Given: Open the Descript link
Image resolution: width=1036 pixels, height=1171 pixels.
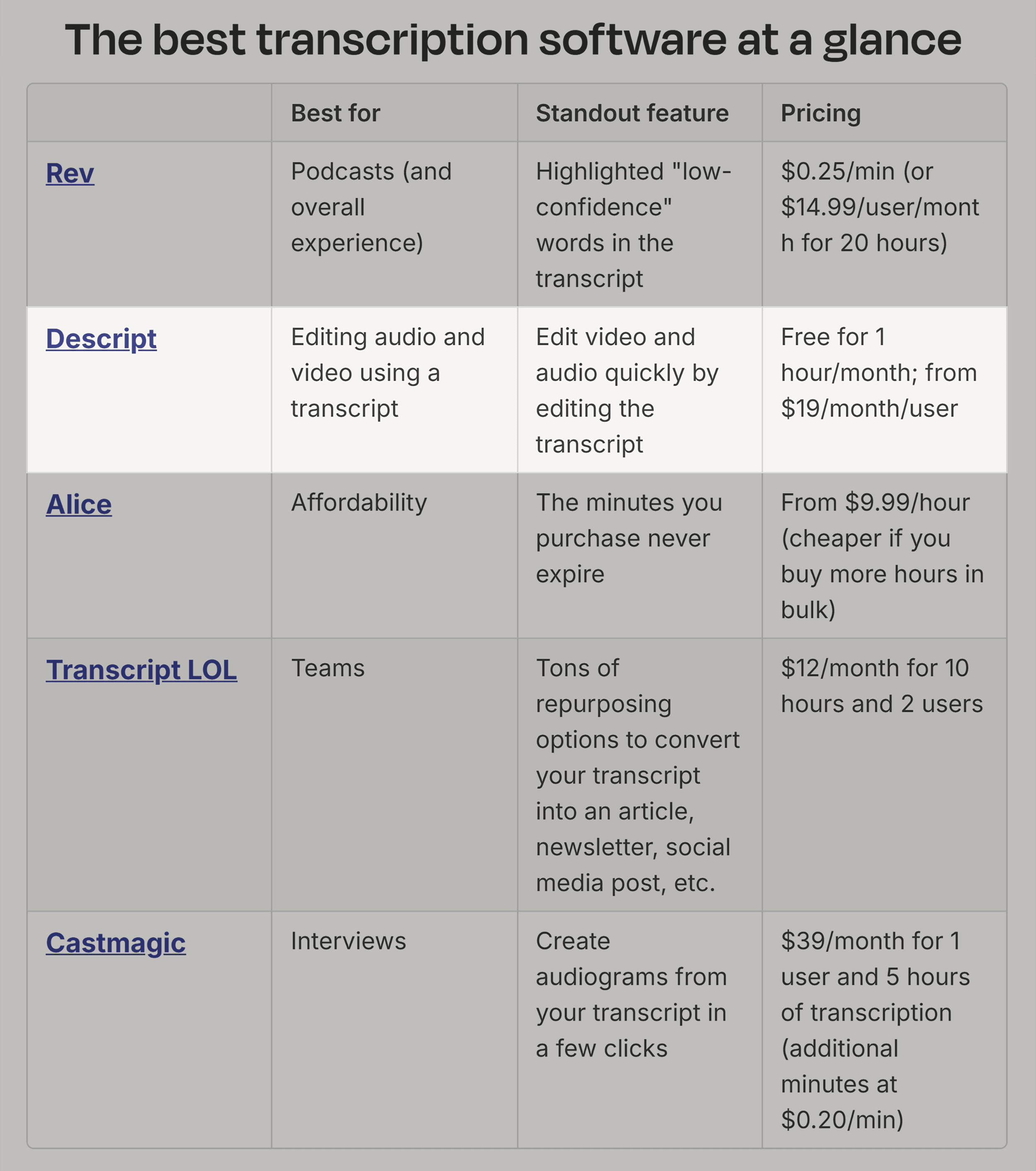Looking at the screenshot, I should [x=101, y=339].
